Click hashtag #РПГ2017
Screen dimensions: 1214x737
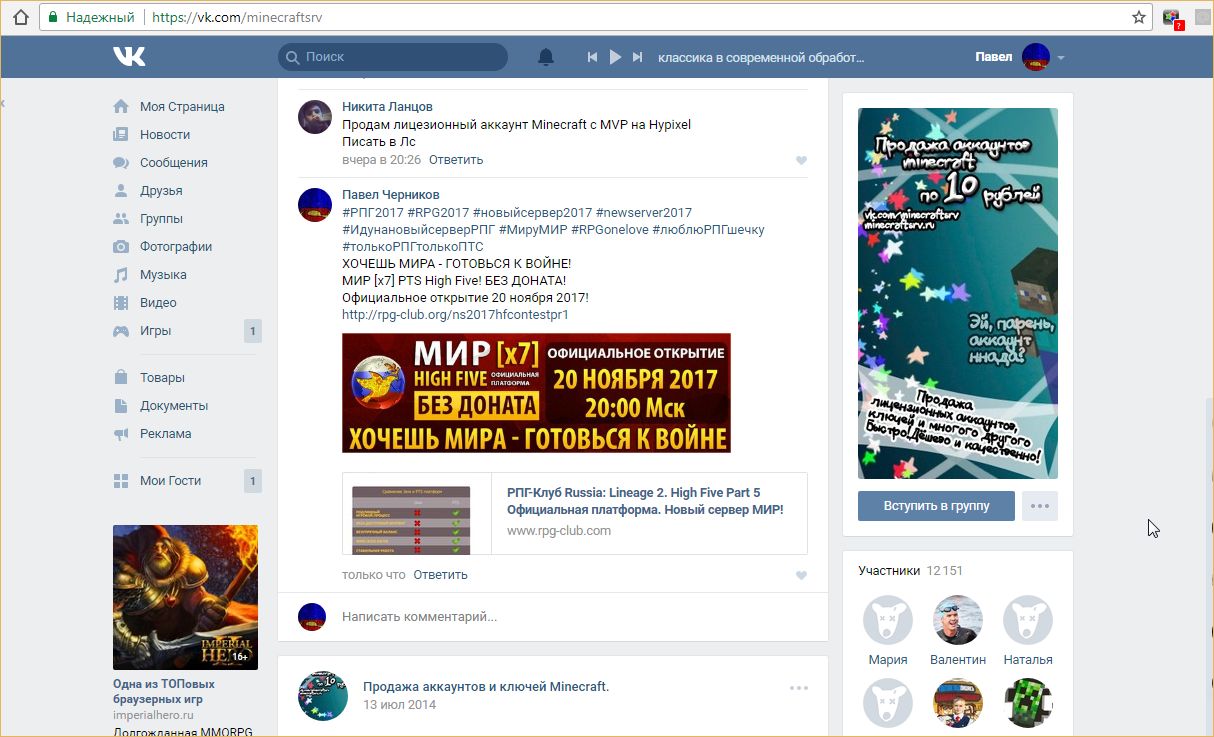coord(375,212)
